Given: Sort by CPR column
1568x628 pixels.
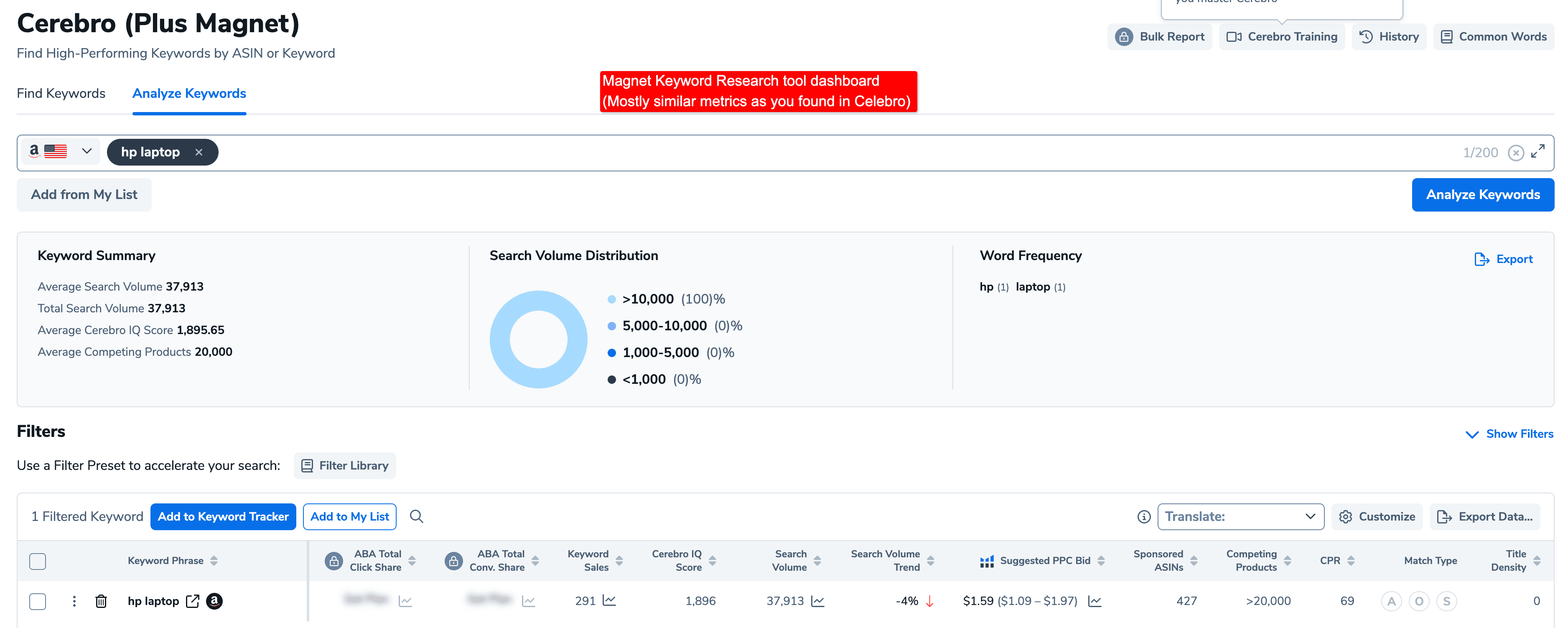Looking at the screenshot, I should (1351, 560).
